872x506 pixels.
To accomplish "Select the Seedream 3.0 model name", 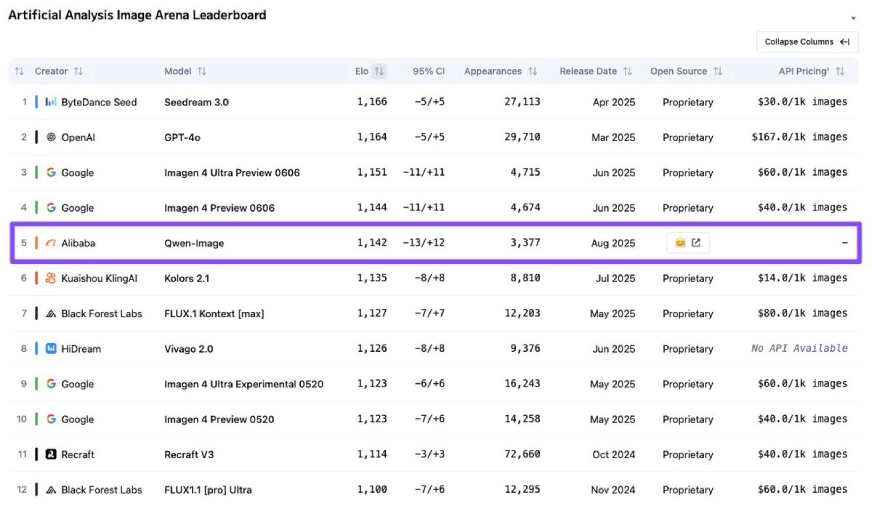I will (196, 102).
